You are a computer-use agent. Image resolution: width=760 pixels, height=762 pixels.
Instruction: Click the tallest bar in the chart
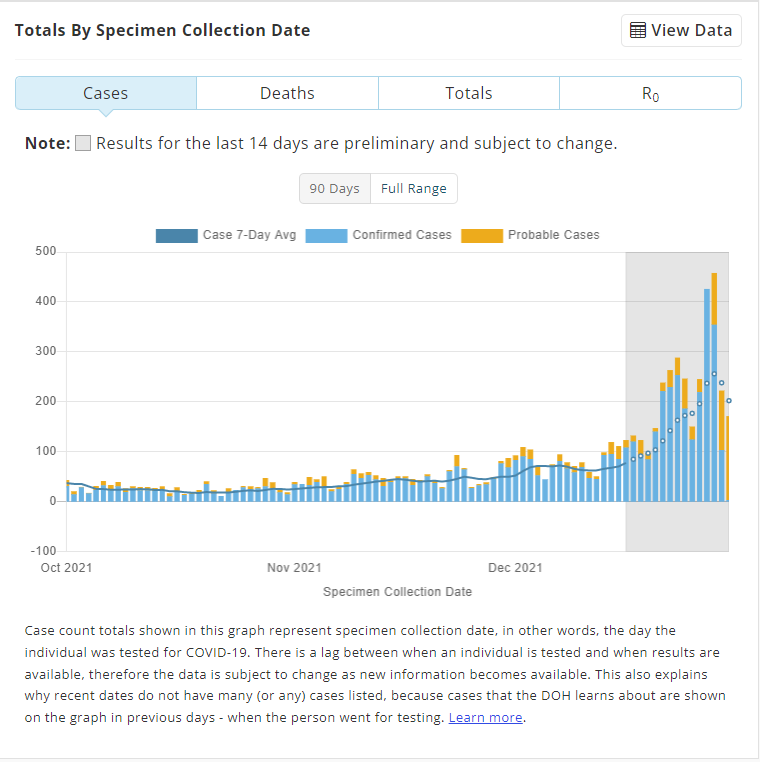714,387
